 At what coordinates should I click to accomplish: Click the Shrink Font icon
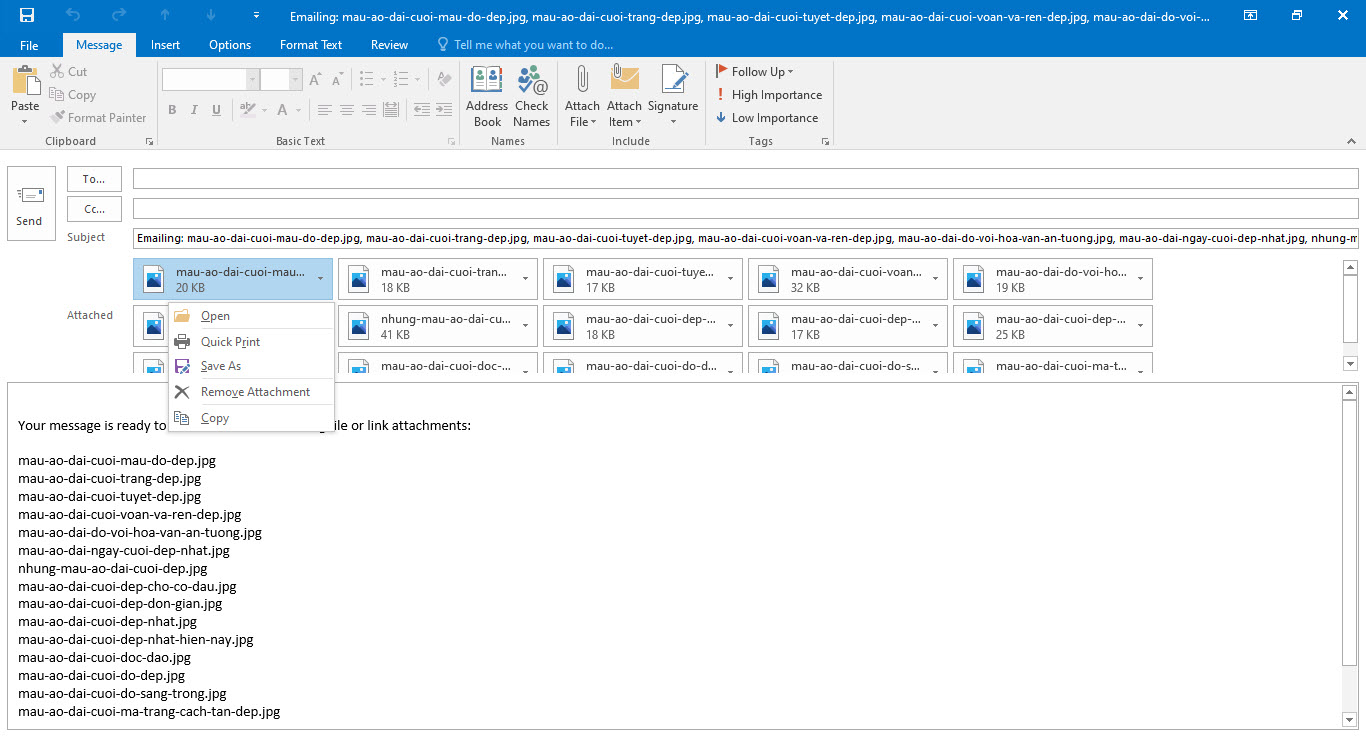(336, 79)
